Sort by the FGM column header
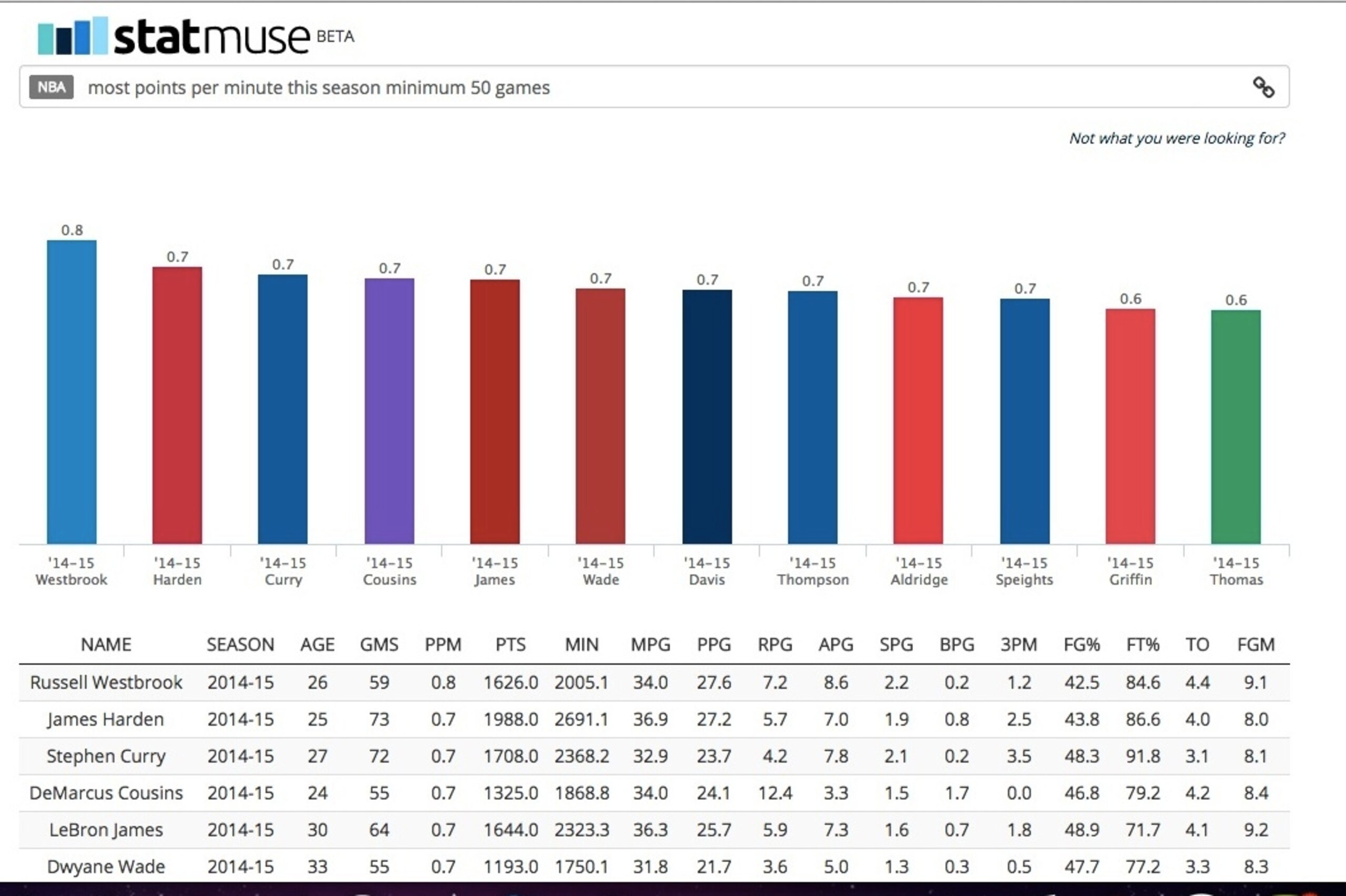Viewport: 1346px width, 896px height. pyautogui.click(x=1256, y=645)
